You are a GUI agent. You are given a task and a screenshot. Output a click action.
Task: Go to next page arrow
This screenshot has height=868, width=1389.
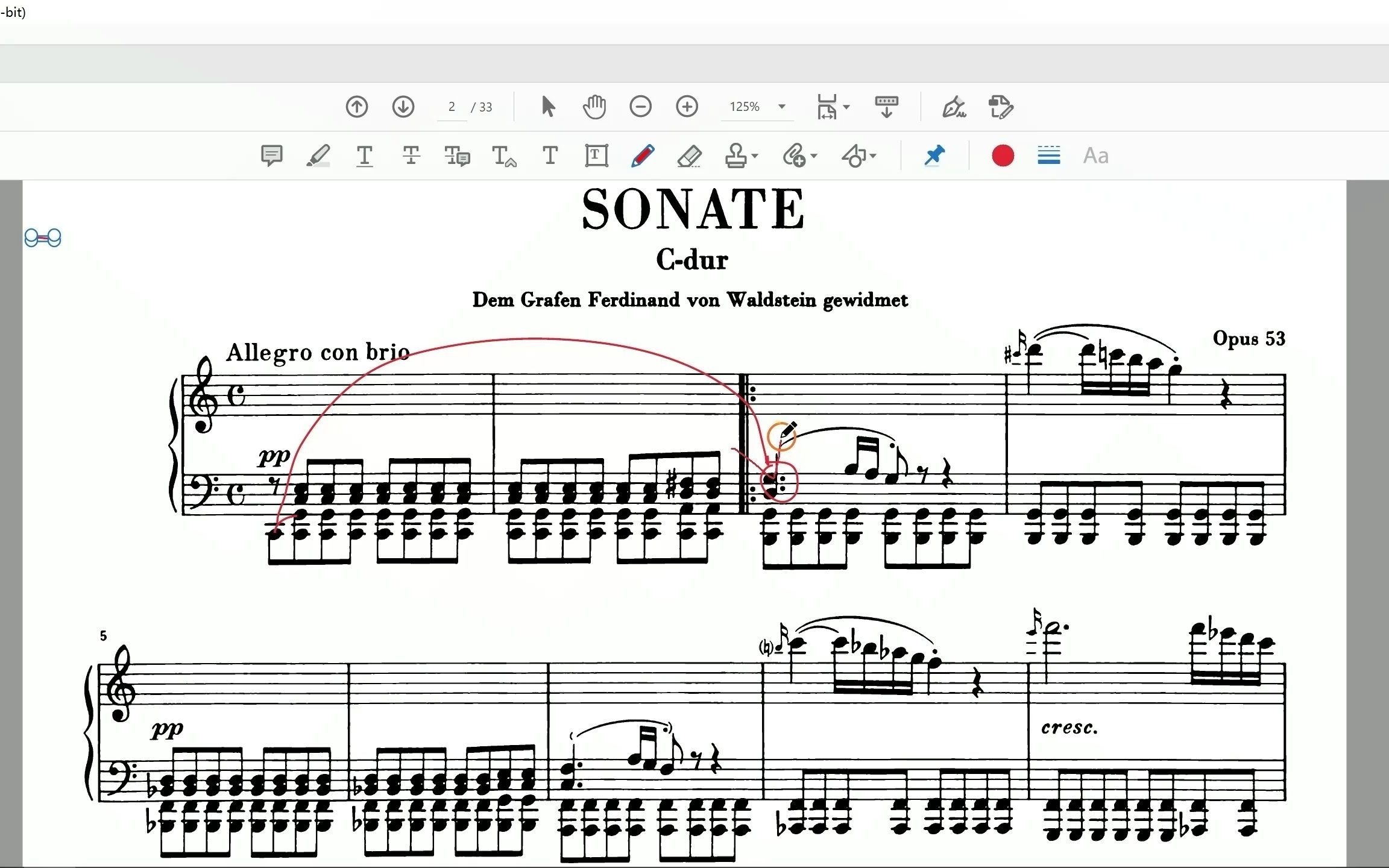[x=403, y=107]
